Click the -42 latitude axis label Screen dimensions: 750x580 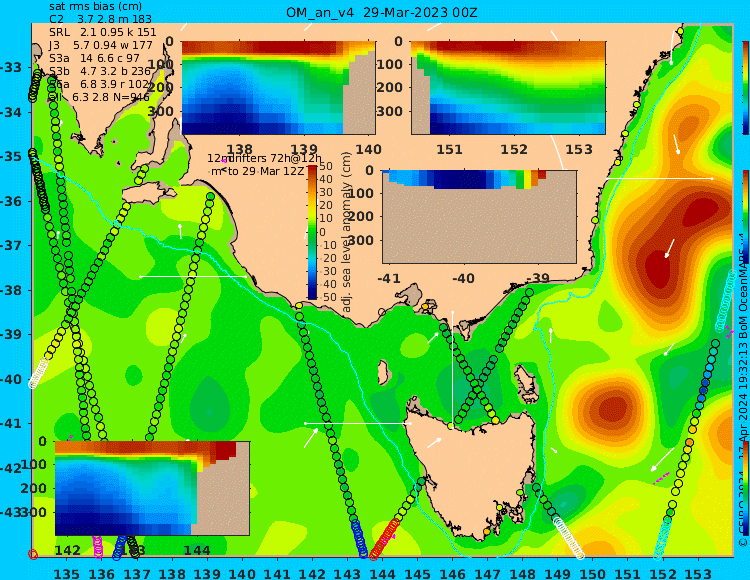coord(11,468)
